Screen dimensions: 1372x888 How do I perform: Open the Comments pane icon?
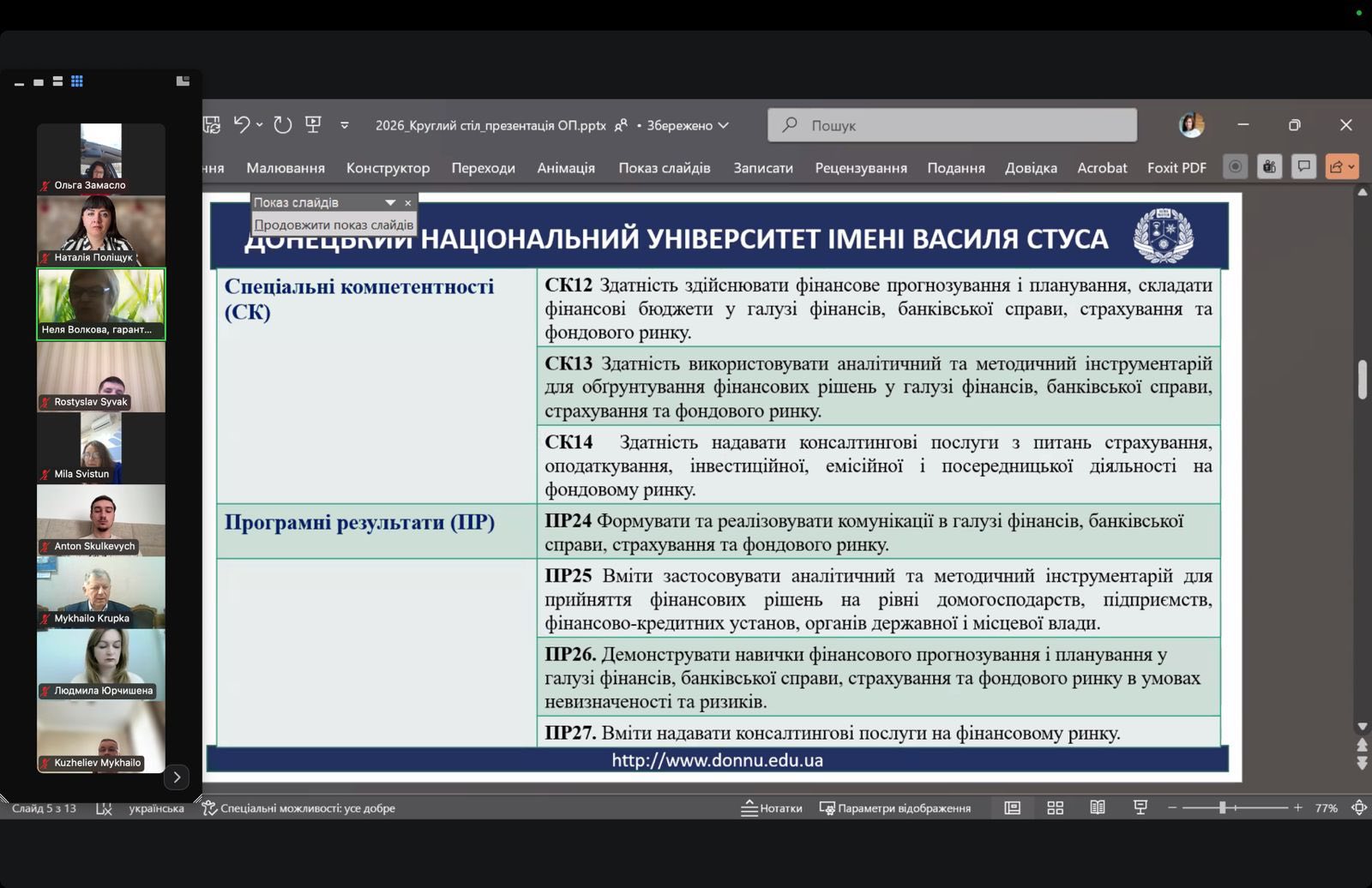(1303, 167)
